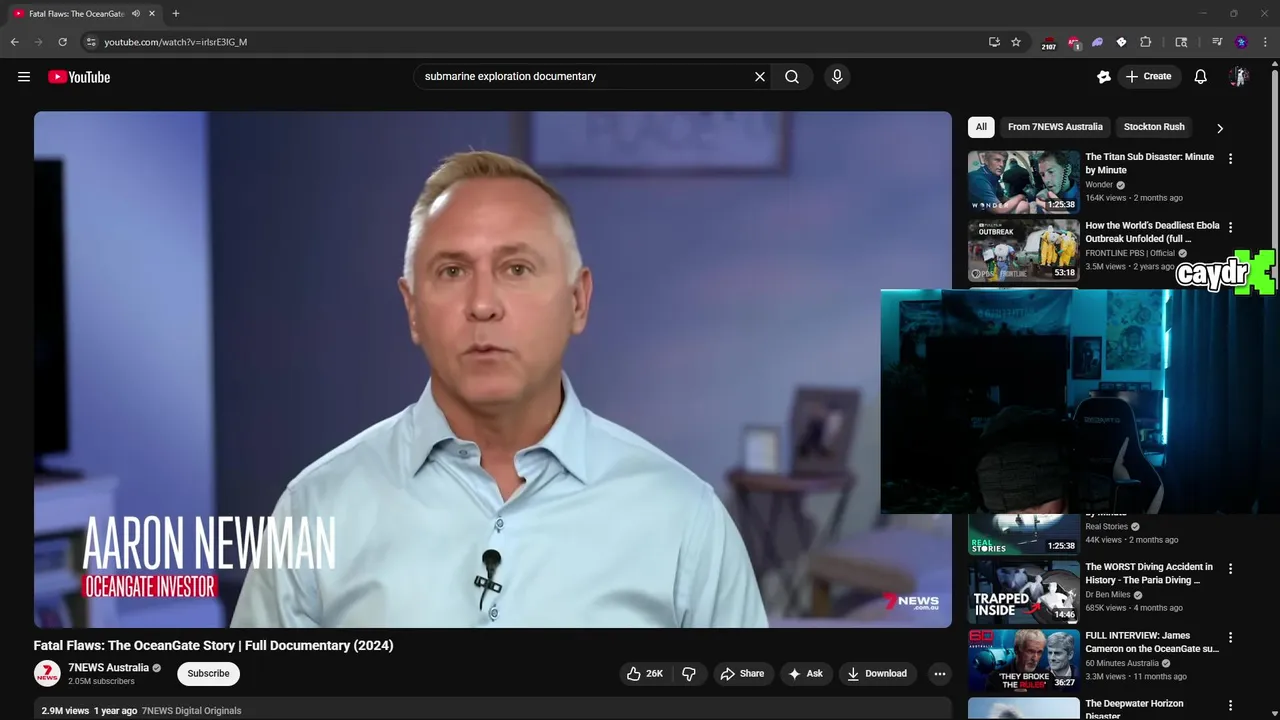Go to YouTube home via logo
Image resolution: width=1280 pixels, height=720 pixels.
79,77
